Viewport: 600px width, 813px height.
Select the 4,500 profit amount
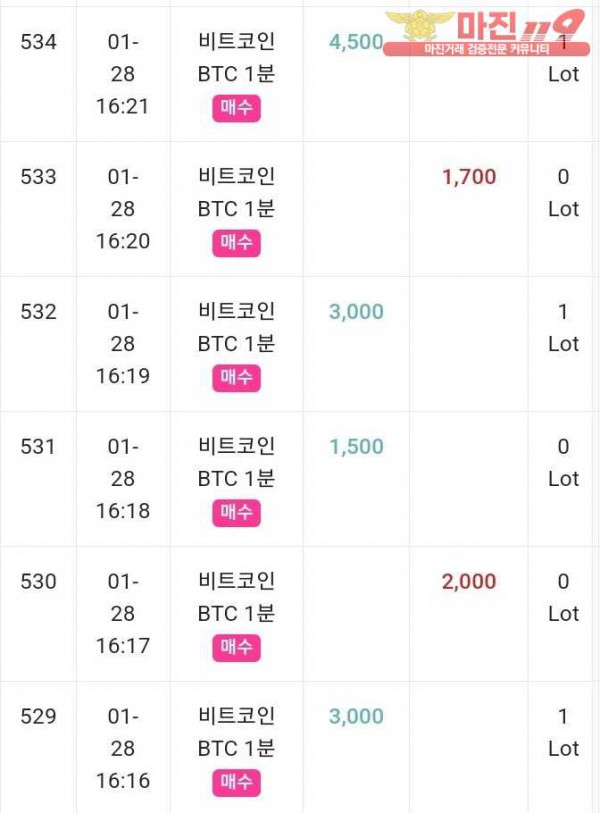[356, 42]
